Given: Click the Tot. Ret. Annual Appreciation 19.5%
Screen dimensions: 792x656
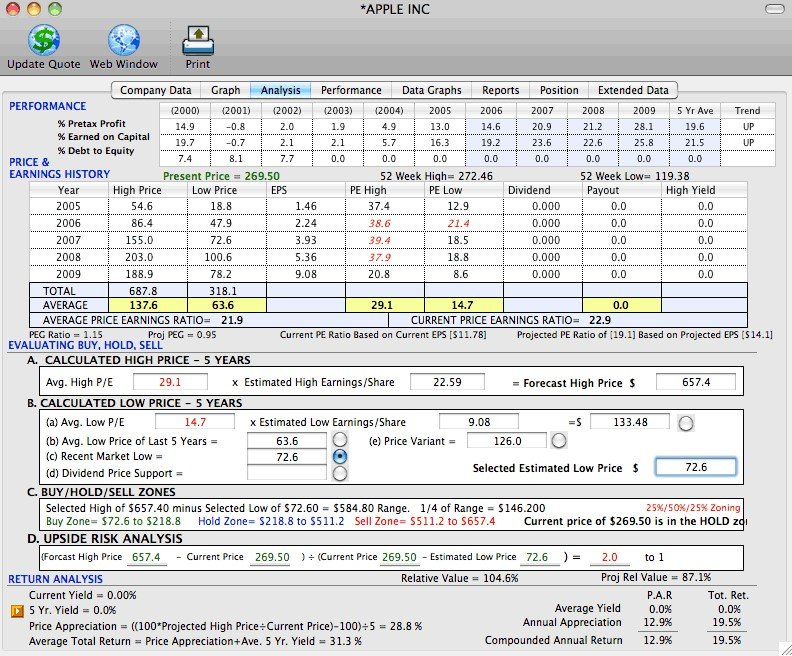Looking at the screenshot, I should pos(726,623).
